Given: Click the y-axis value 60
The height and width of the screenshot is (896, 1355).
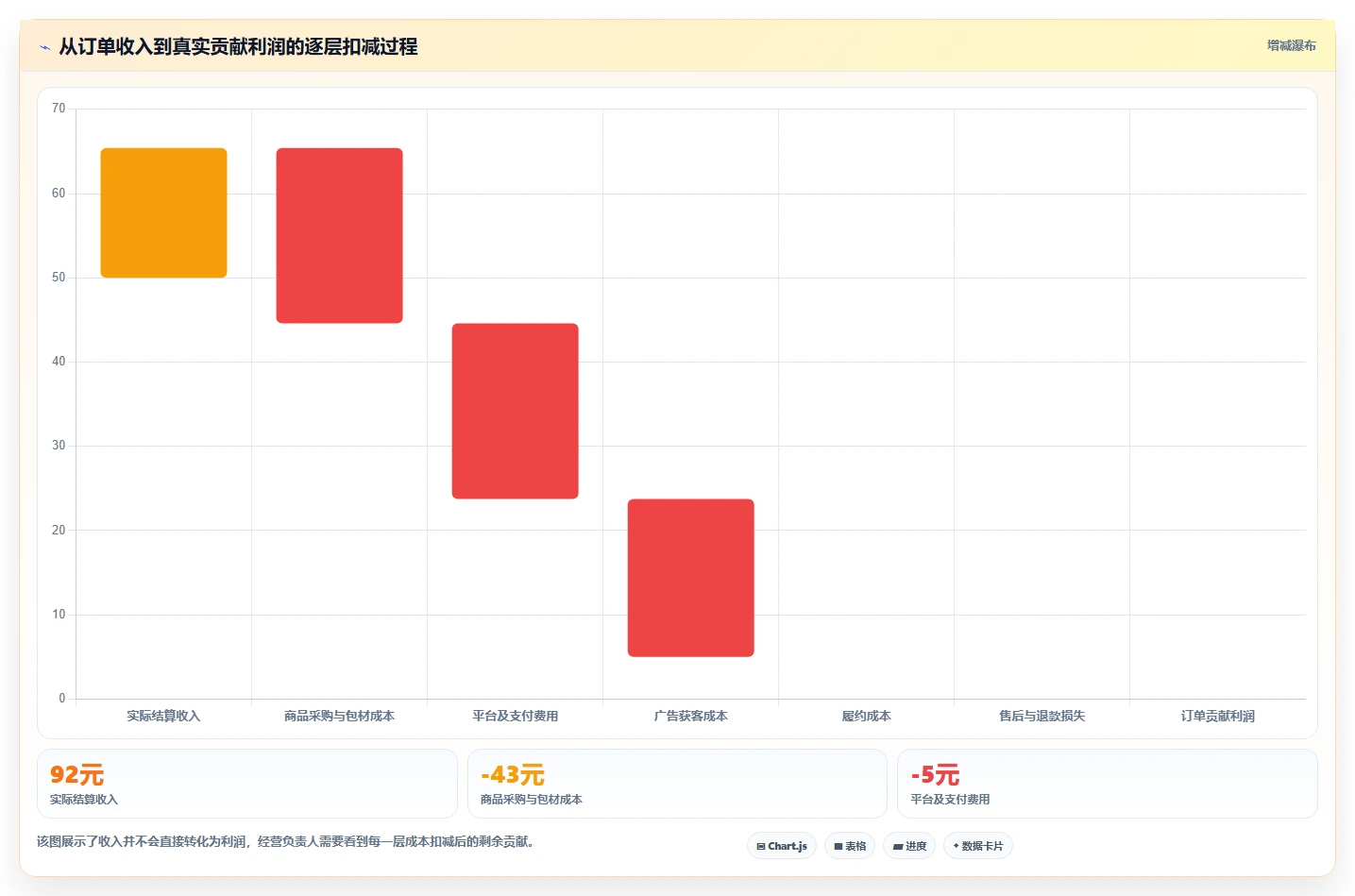Looking at the screenshot, I should point(59,194).
